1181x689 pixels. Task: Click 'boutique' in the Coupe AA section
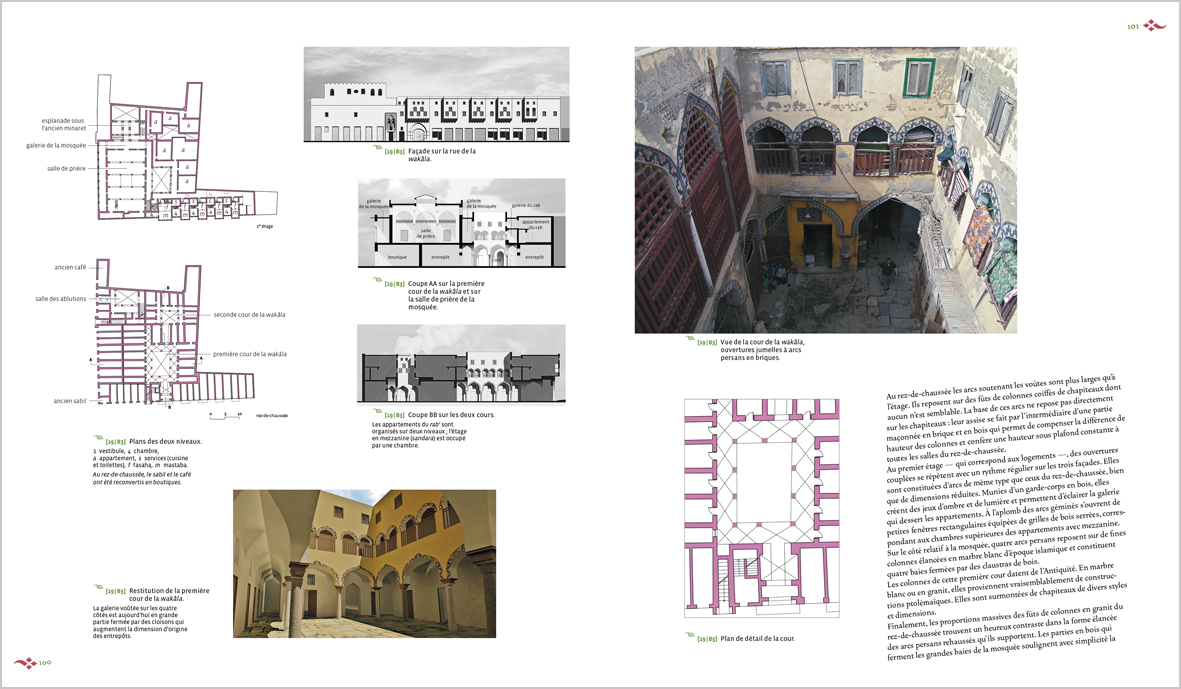coord(397,258)
